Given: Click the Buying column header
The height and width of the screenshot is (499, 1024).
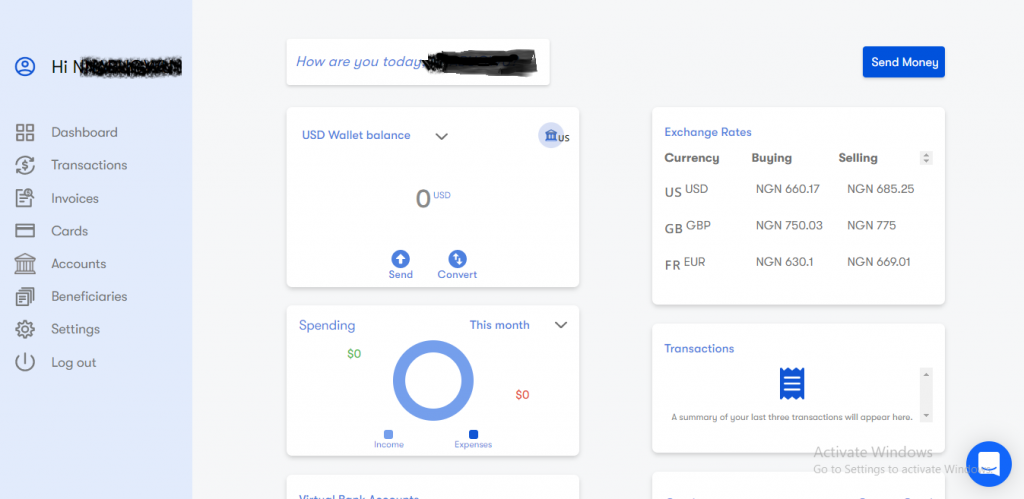Looking at the screenshot, I should click(x=771, y=158).
